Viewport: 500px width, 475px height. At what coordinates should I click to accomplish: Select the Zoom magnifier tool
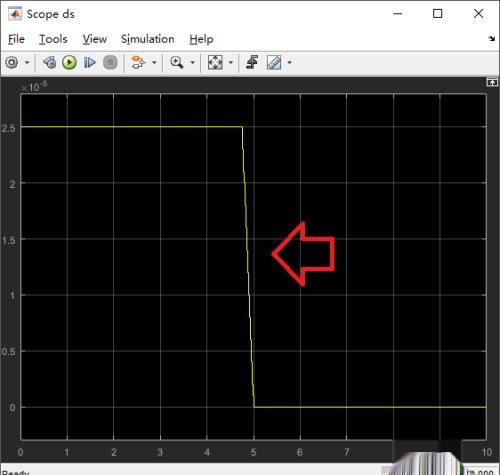177,62
